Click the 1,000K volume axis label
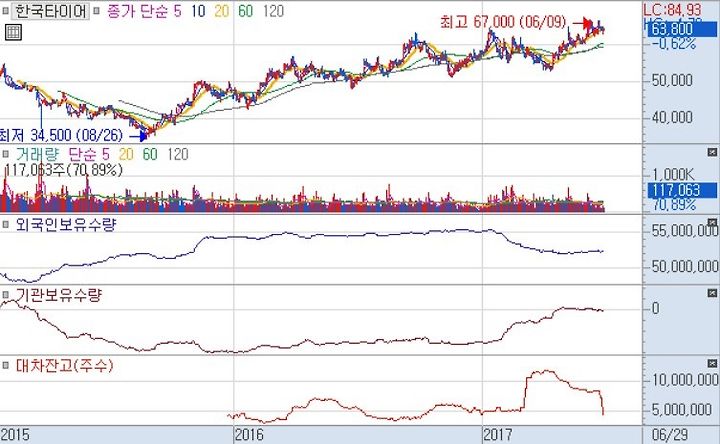Viewport: 720px width, 444px height. tap(674, 174)
